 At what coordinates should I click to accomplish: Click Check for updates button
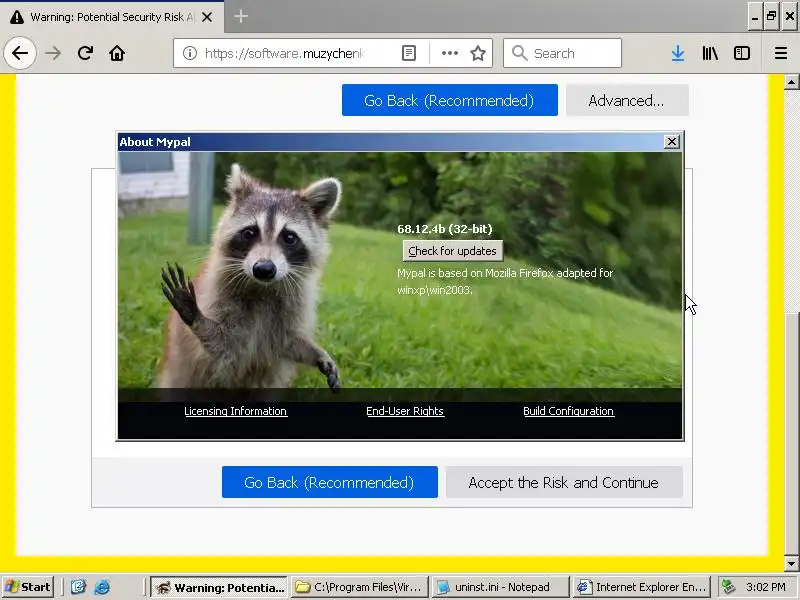453,251
